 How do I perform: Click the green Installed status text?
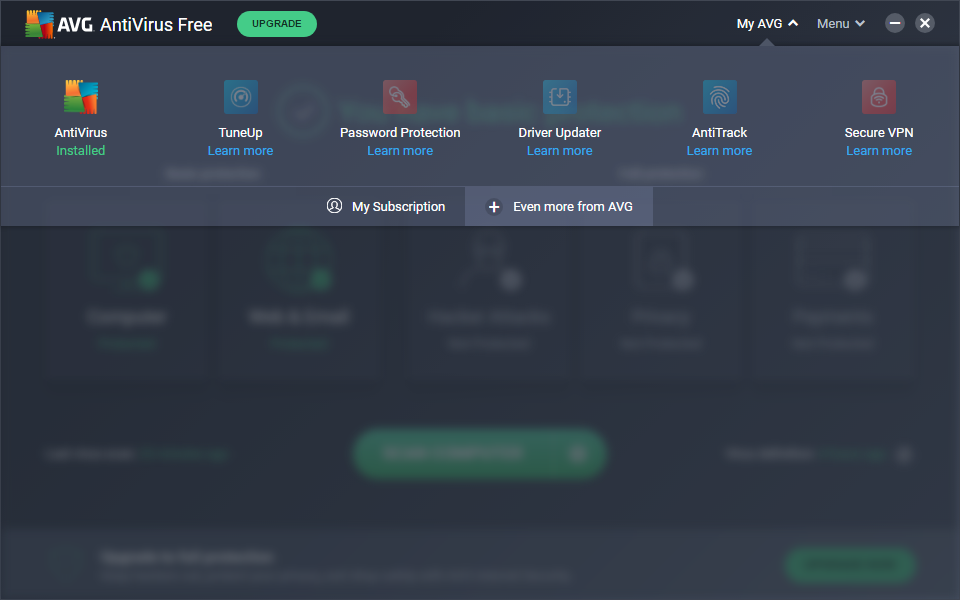[81, 151]
